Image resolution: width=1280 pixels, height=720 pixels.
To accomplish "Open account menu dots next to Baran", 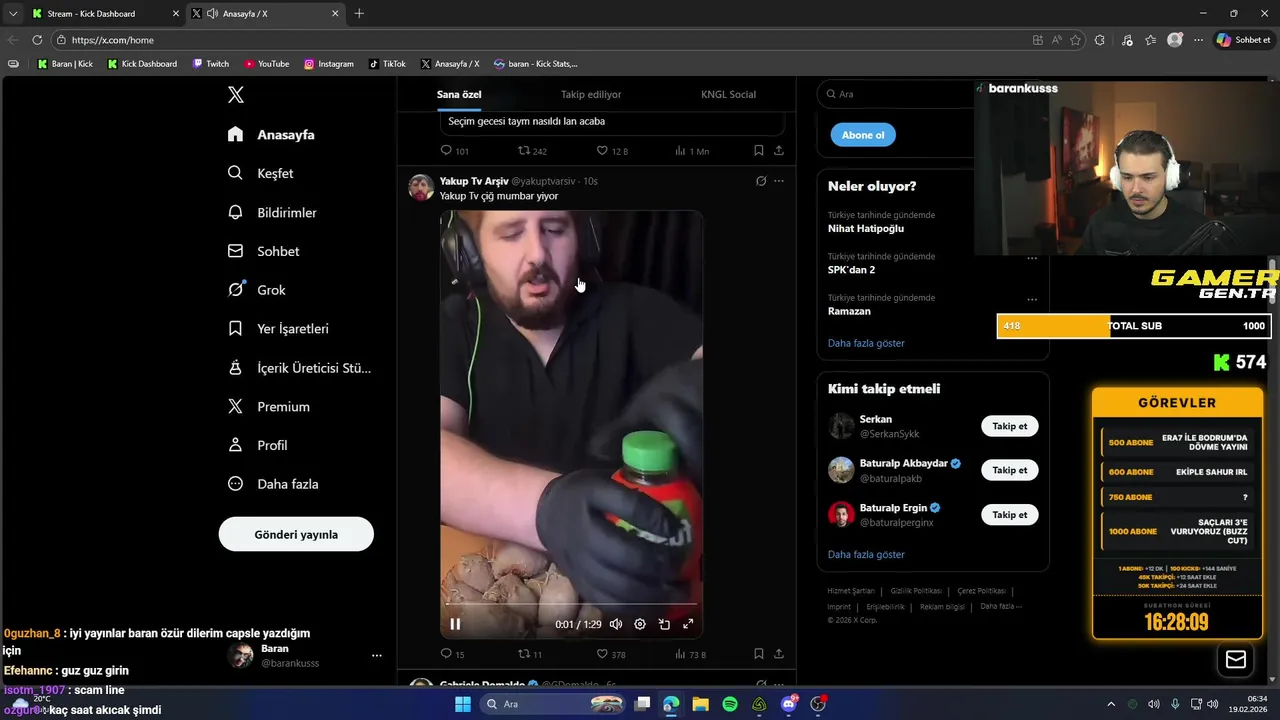I will click(377, 656).
